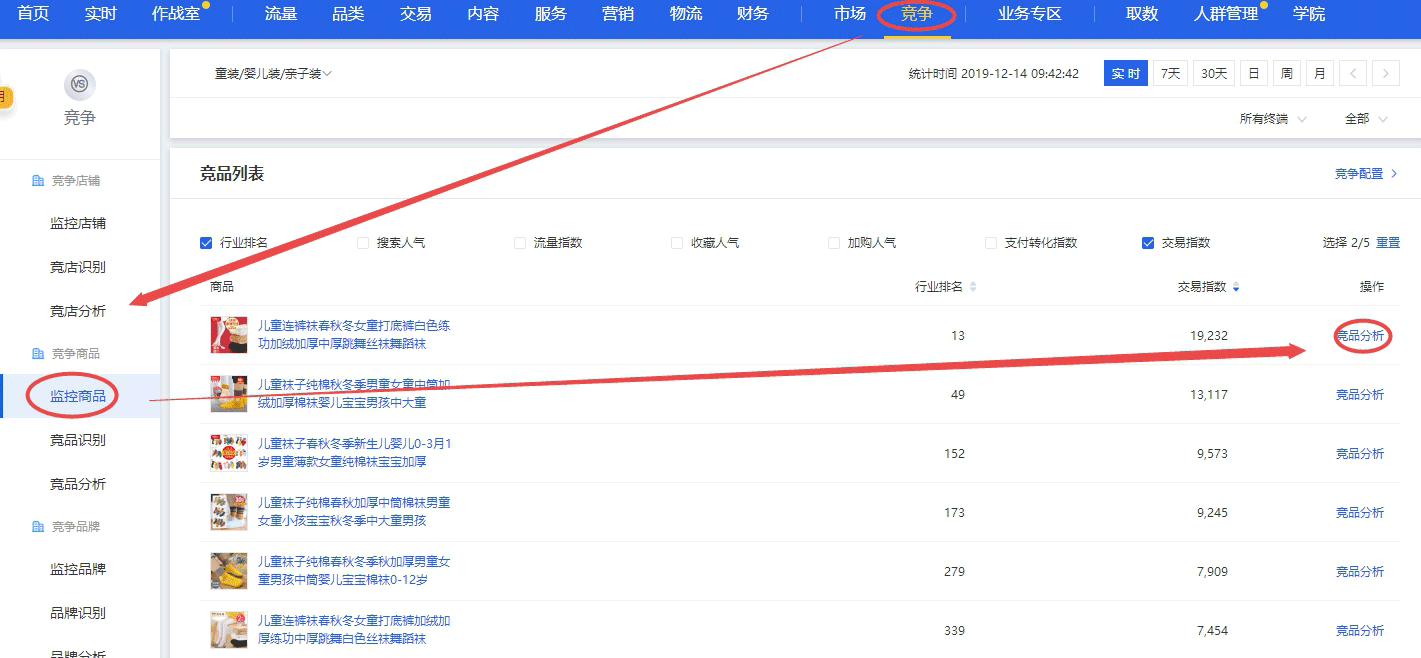
Task: Click the 竞争商品 section icon
Action: [38, 354]
